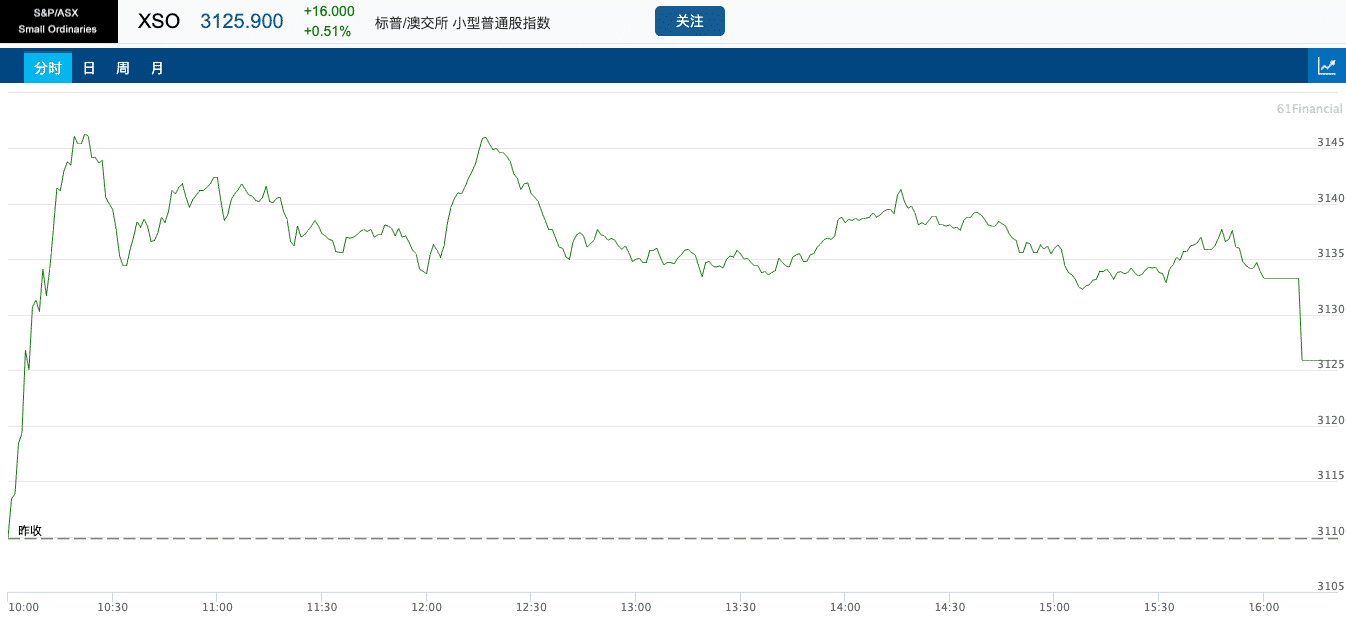Click the 3130 y-axis label

1331,309
